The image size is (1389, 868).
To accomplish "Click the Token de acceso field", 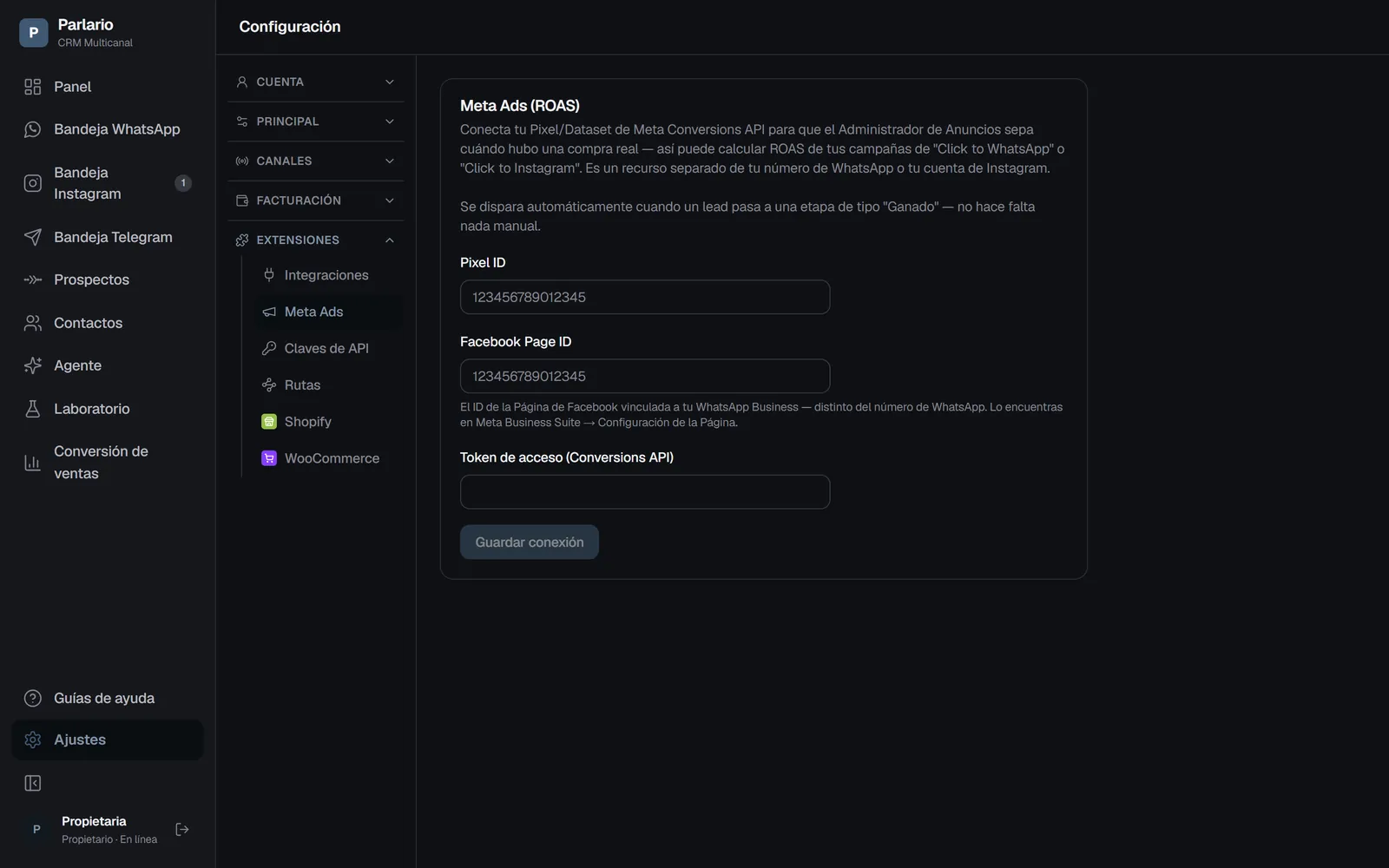I will 645,492.
